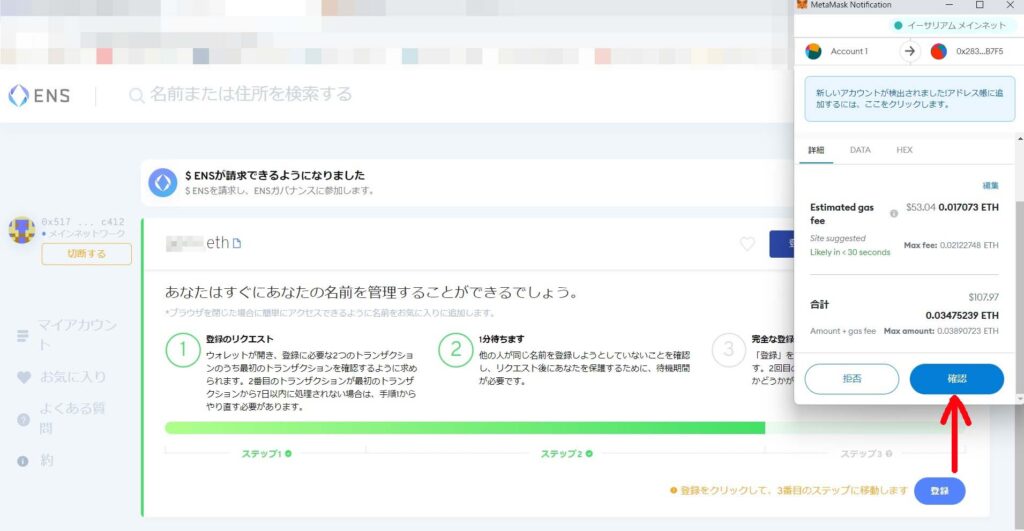The width and height of the screenshot is (1024, 531).
Task: Click the 0.03475239 ETH total amount
Action: [x=962, y=315]
